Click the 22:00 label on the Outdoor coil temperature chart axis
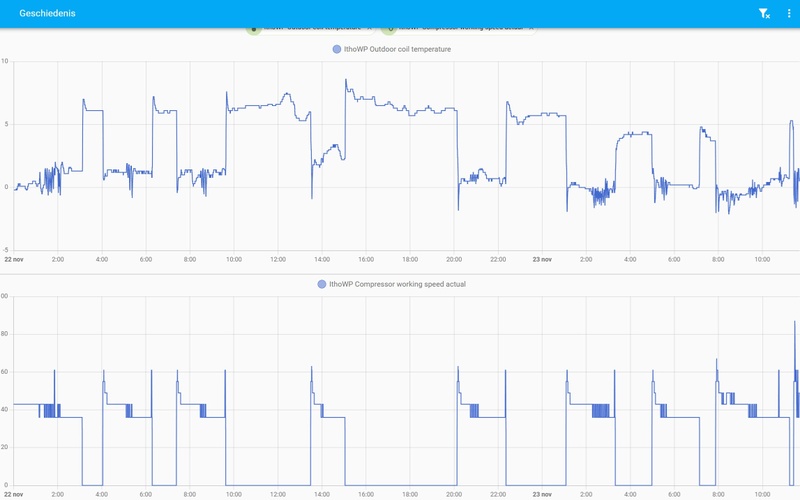 (x=498, y=259)
